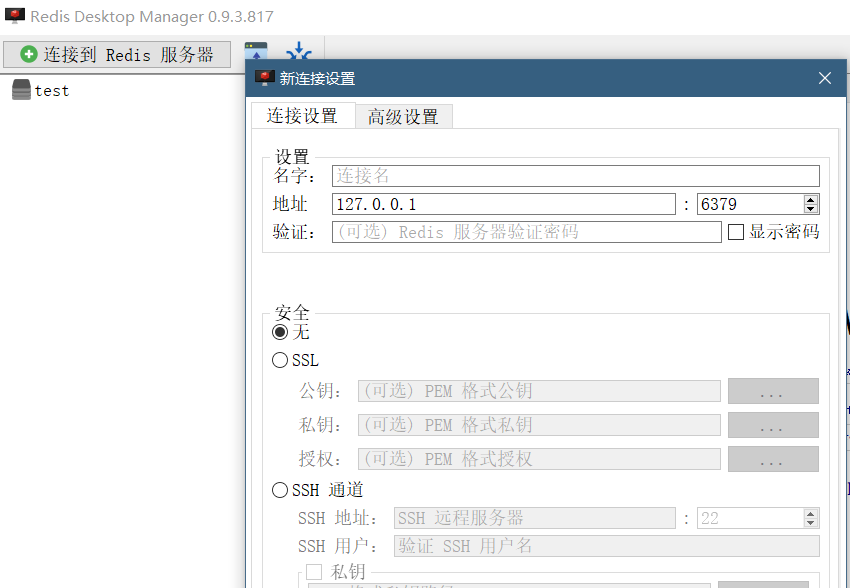The height and width of the screenshot is (588, 850).
Task: Click the 地址 field showing 127.0.0.1
Action: click(x=504, y=204)
